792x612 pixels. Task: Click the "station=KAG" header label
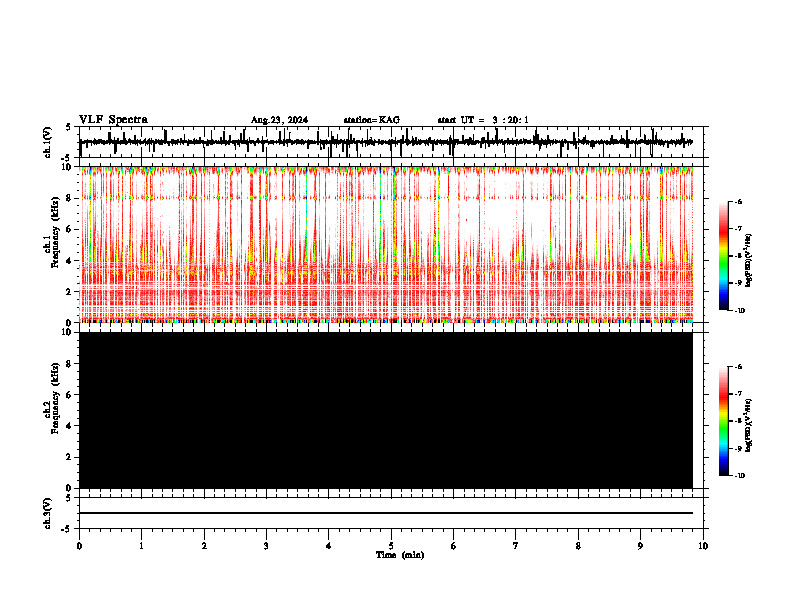coord(372,120)
